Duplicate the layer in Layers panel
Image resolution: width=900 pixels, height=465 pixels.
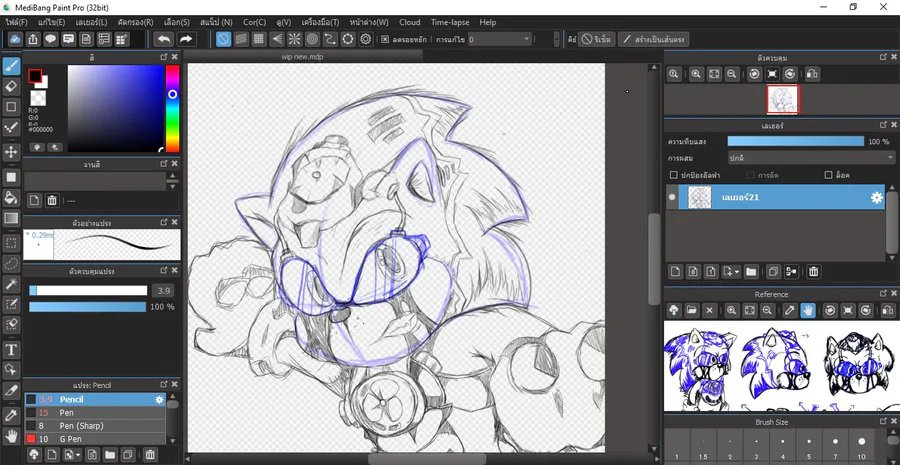click(773, 272)
